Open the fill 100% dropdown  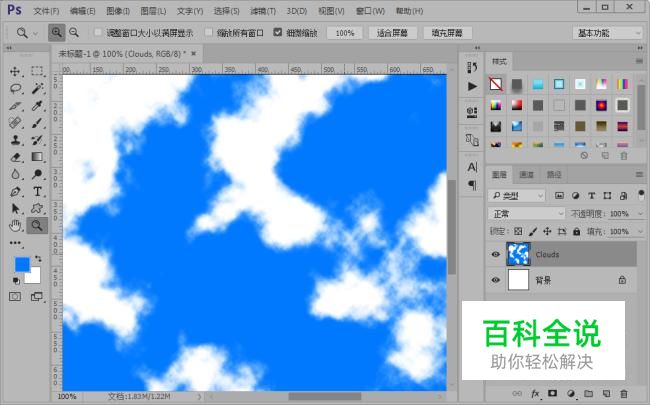(x=640, y=231)
